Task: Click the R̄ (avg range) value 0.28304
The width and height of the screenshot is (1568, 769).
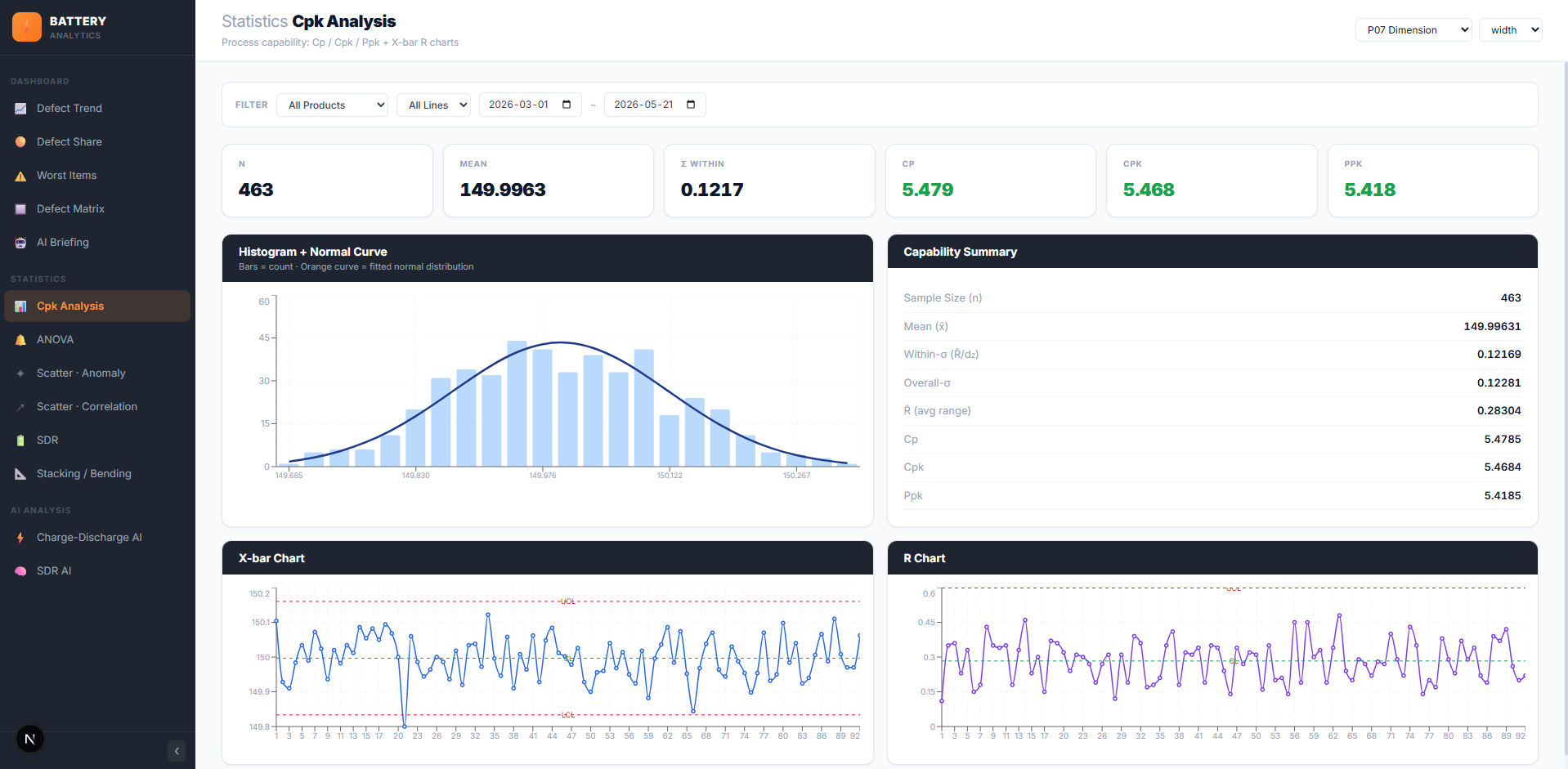Action: [x=1499, y=411]
